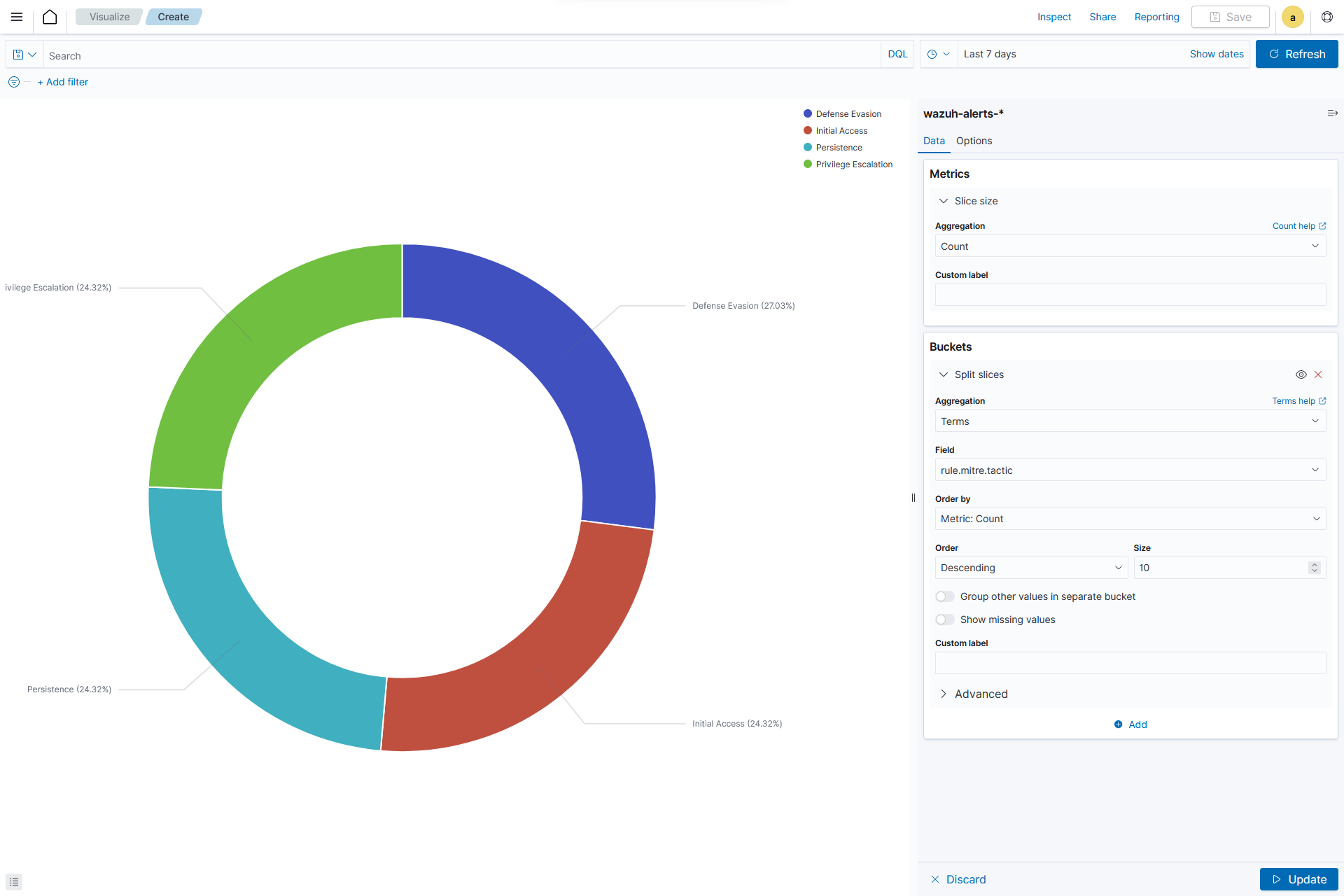The image size is (1344, 896).
Task: Toggle the Group other values in separate bucket
Action: [944, 596]
